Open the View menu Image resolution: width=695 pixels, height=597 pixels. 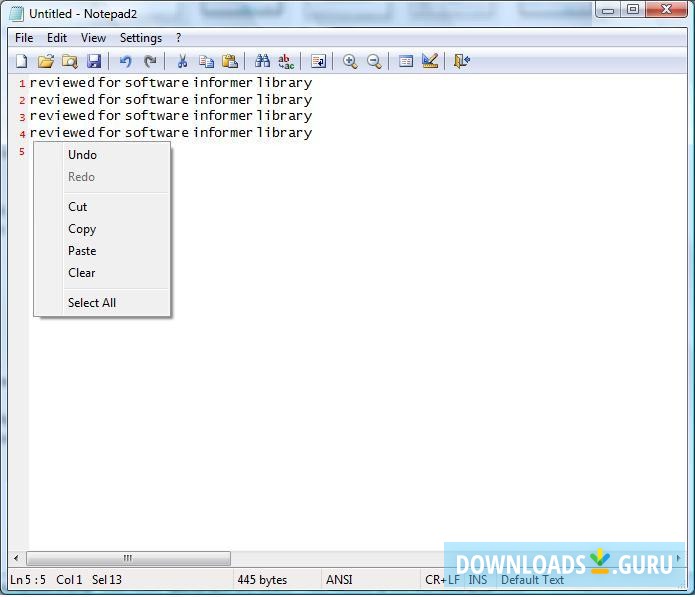pos(93,38)
